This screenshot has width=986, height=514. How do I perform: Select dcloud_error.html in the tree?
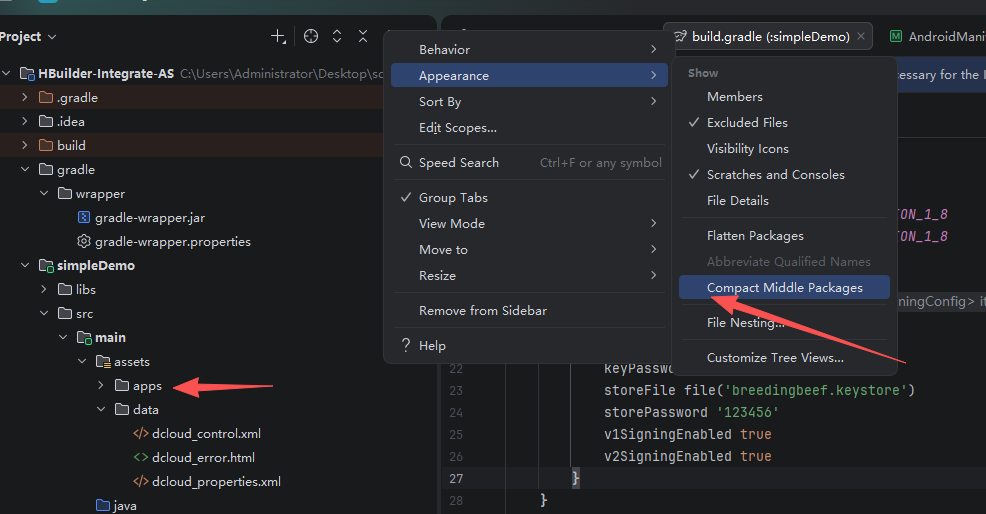[203, 457]
